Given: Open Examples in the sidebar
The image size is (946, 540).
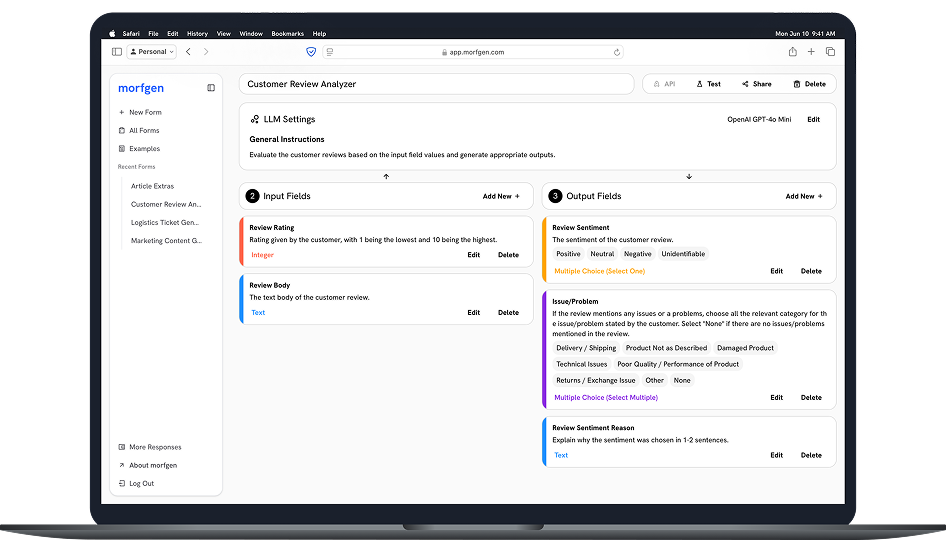Looking at the screenshot, I should (139, 148).
